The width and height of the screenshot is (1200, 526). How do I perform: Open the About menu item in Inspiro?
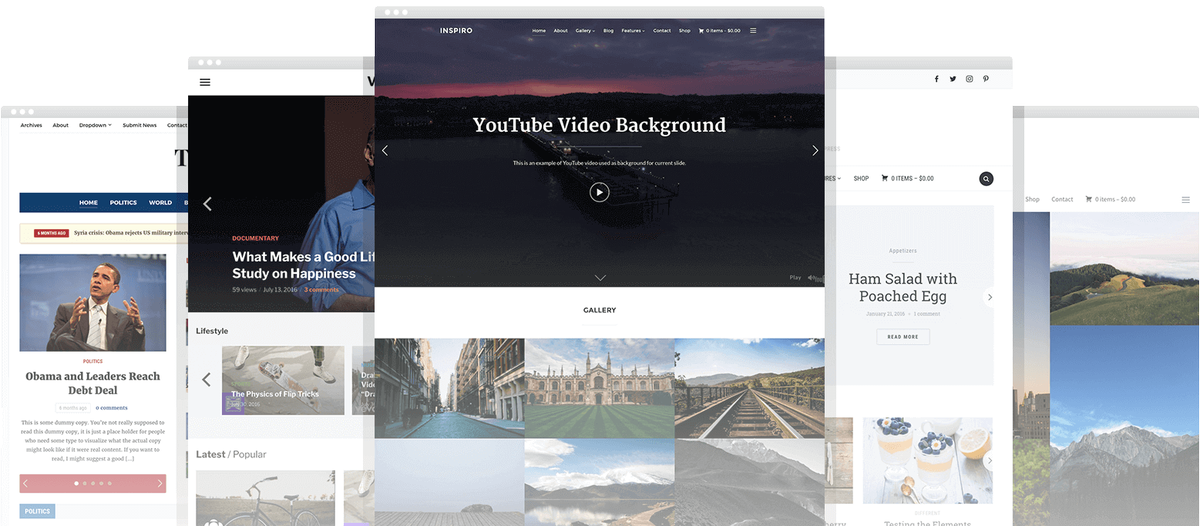[x=561, y=30]
